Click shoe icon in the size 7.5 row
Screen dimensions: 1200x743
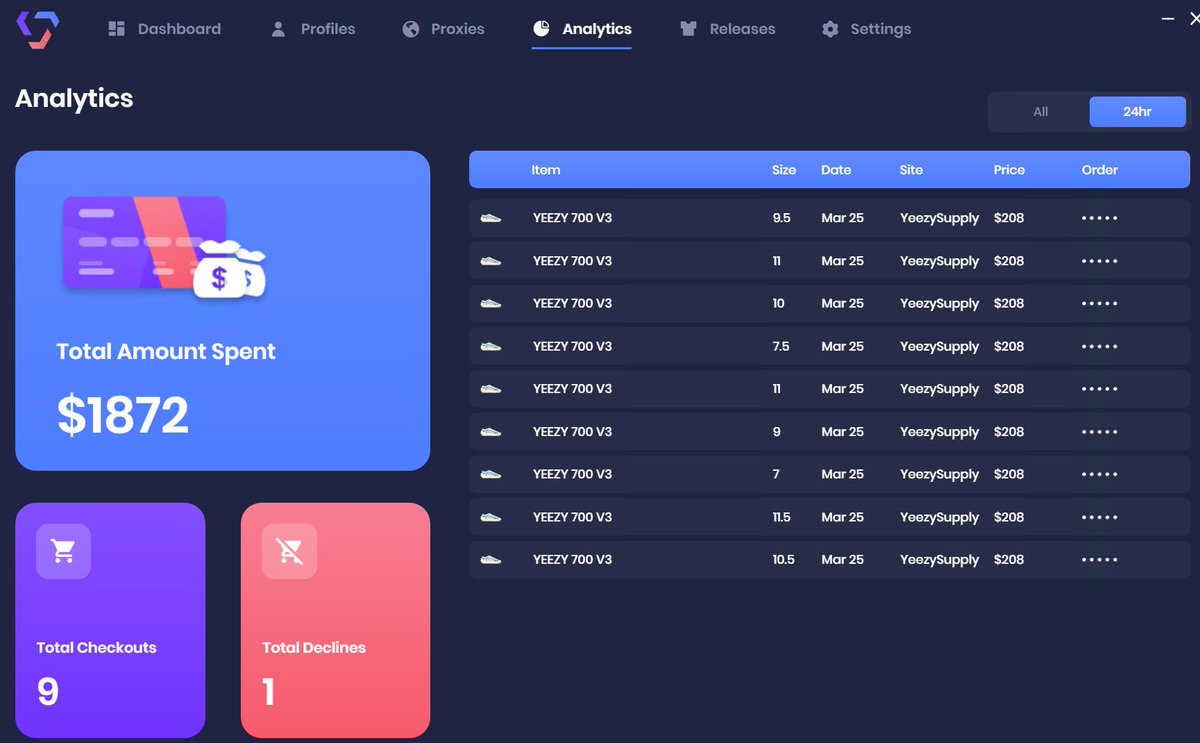point(490,346)
